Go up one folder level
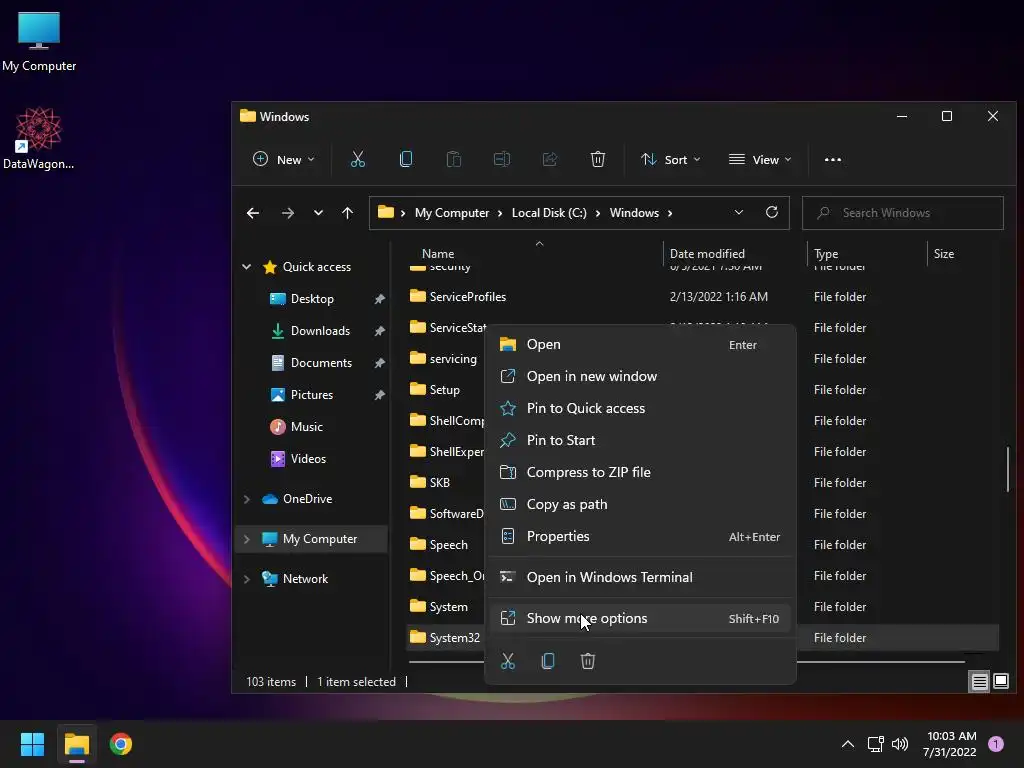Image resolution: width=1024 pixels, height=768 pixels. [x=347, y=213]
